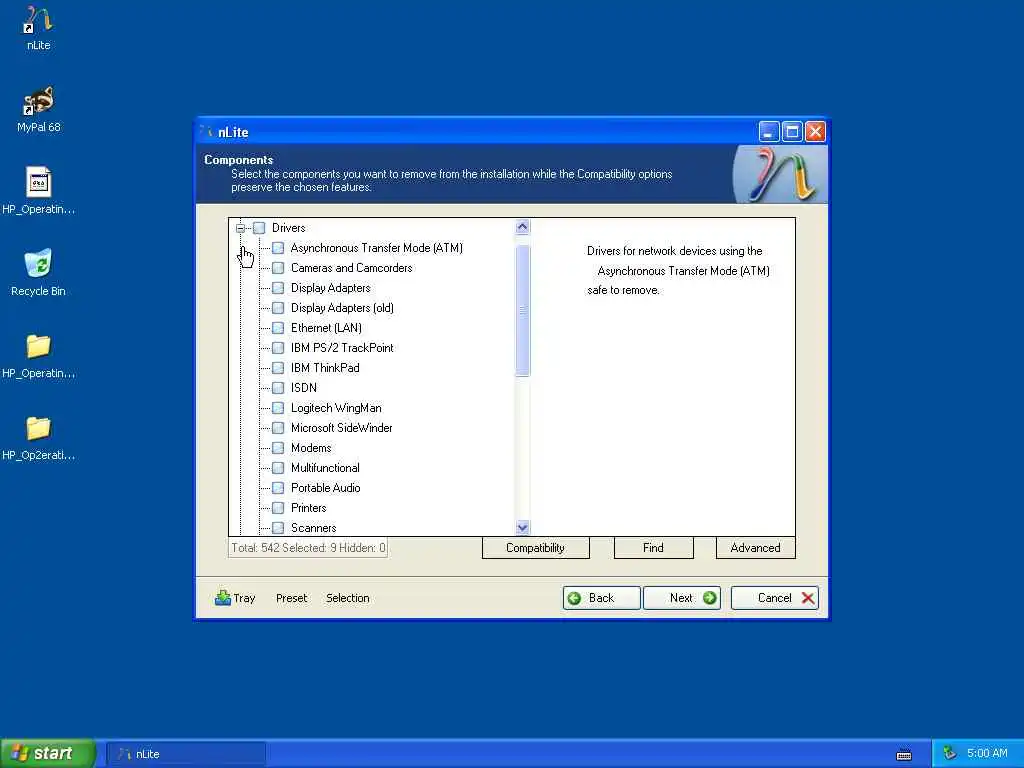This screenshot has height=768, width=1024.
Task: Select the Logitech WingMan row label
Action: click(336, 408)
